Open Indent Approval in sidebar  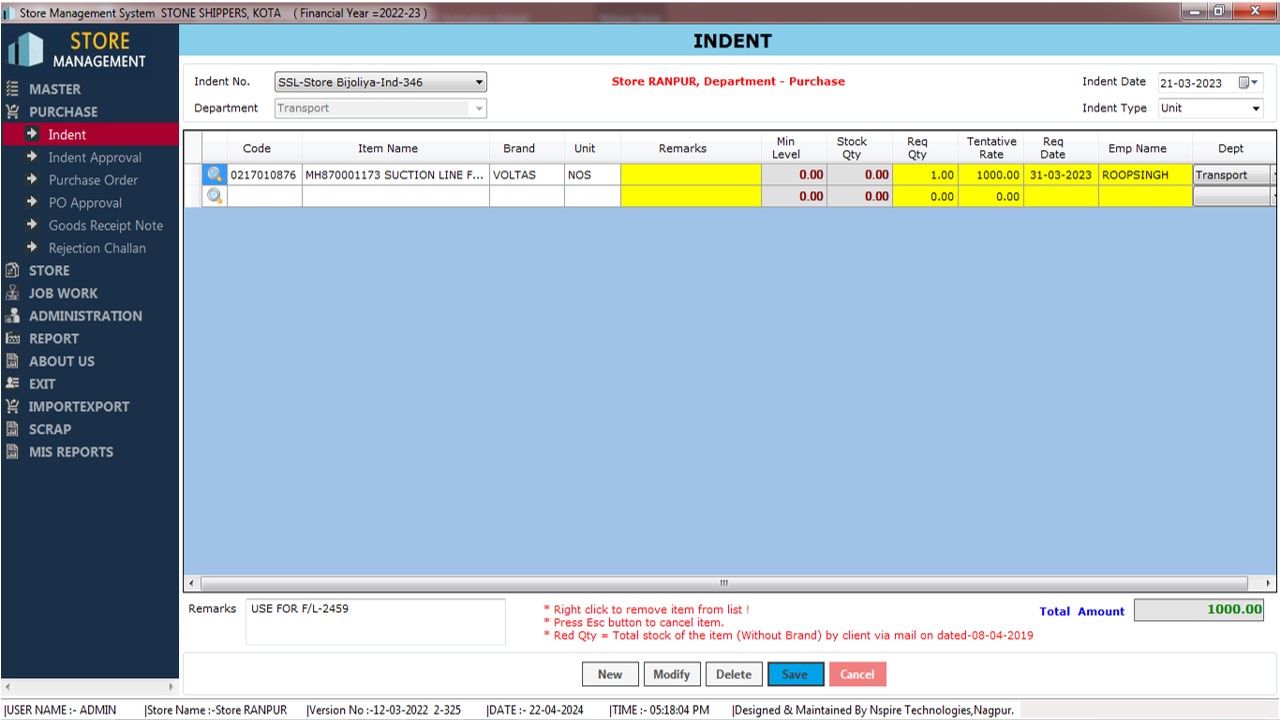point(95,158)
